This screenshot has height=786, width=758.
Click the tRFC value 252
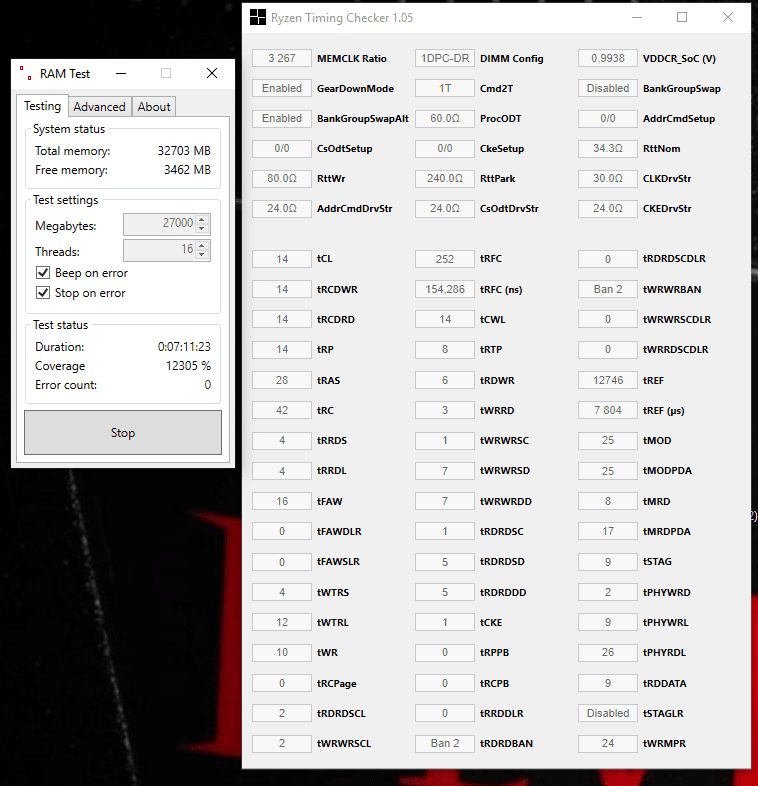tap(445, 259)
